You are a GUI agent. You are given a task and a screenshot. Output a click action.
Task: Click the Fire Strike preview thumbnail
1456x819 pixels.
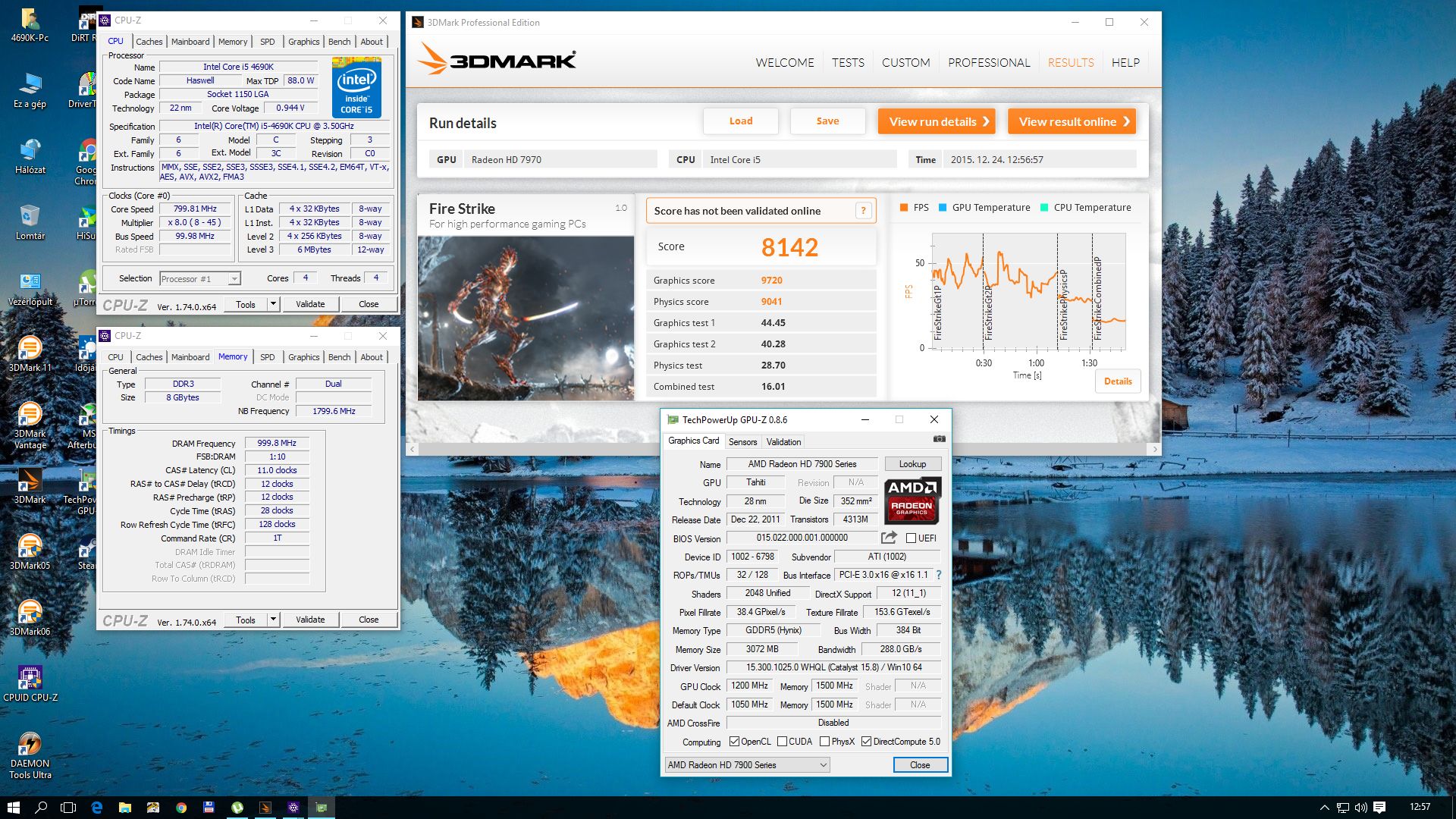tap(526, 318)
